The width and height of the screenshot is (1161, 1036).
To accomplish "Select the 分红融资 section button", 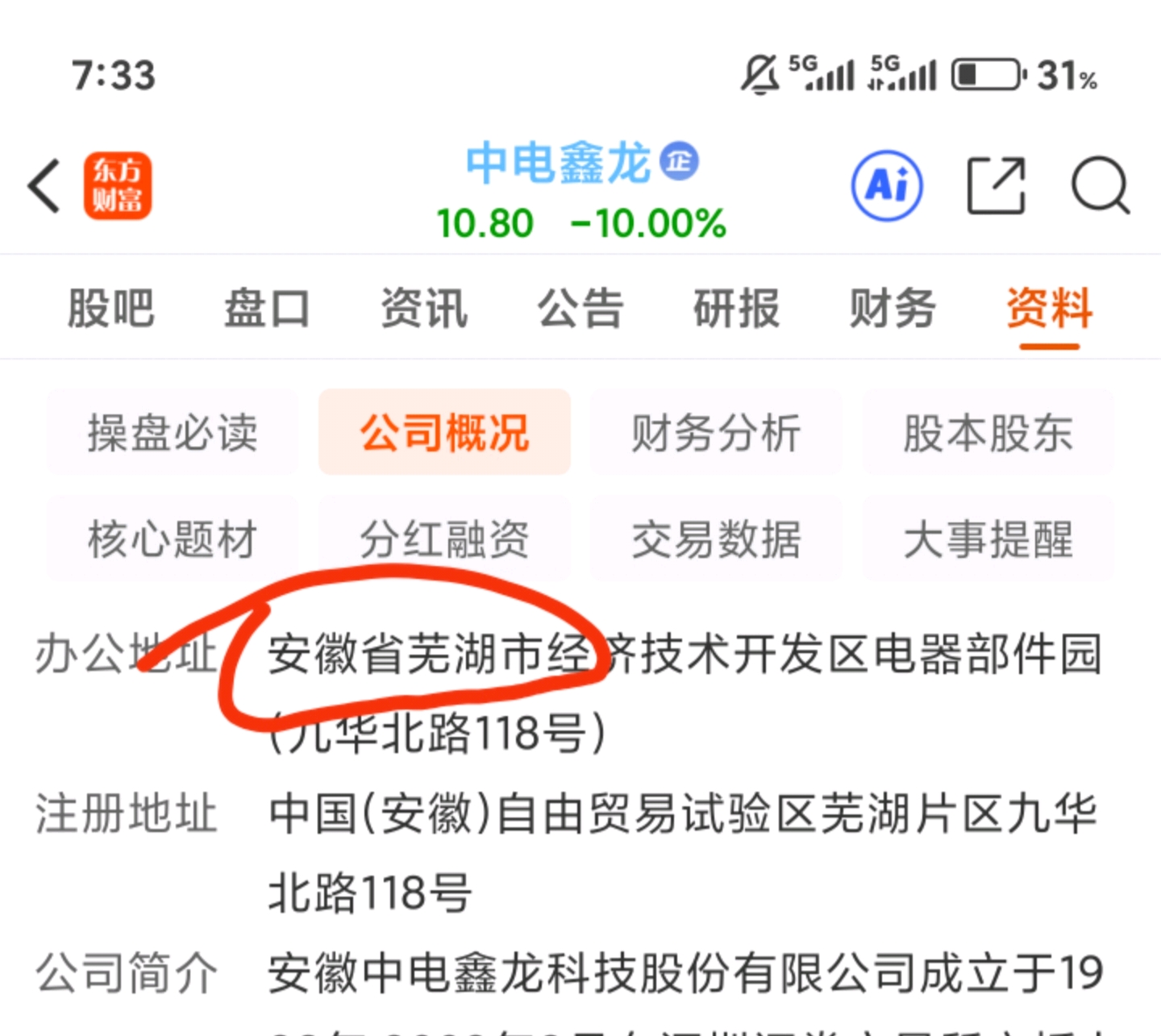I will (x=444, y=539).
